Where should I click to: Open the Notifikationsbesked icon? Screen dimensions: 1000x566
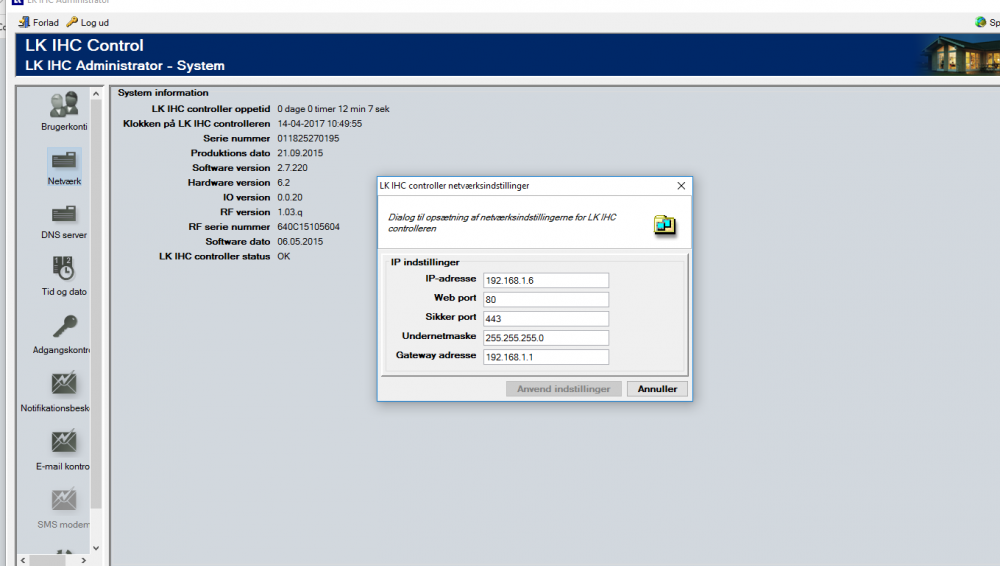click(x=64, y=384)
